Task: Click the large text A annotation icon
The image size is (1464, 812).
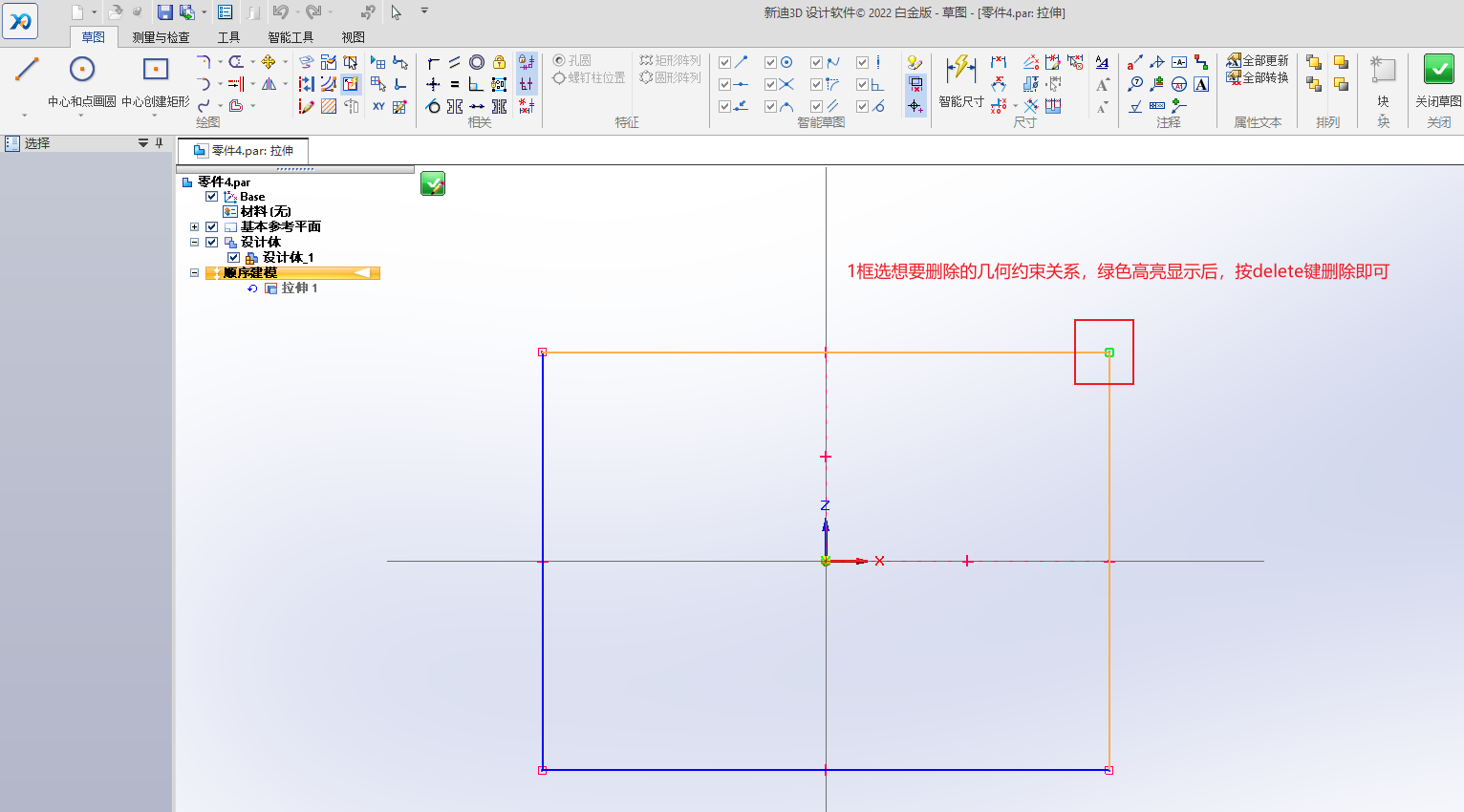Action: 1201,84
